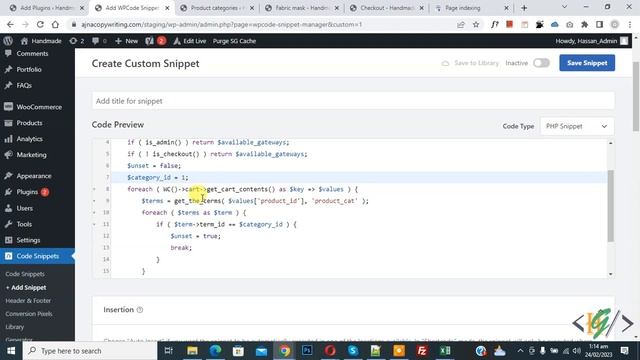Reload the current page

point(40,24)
